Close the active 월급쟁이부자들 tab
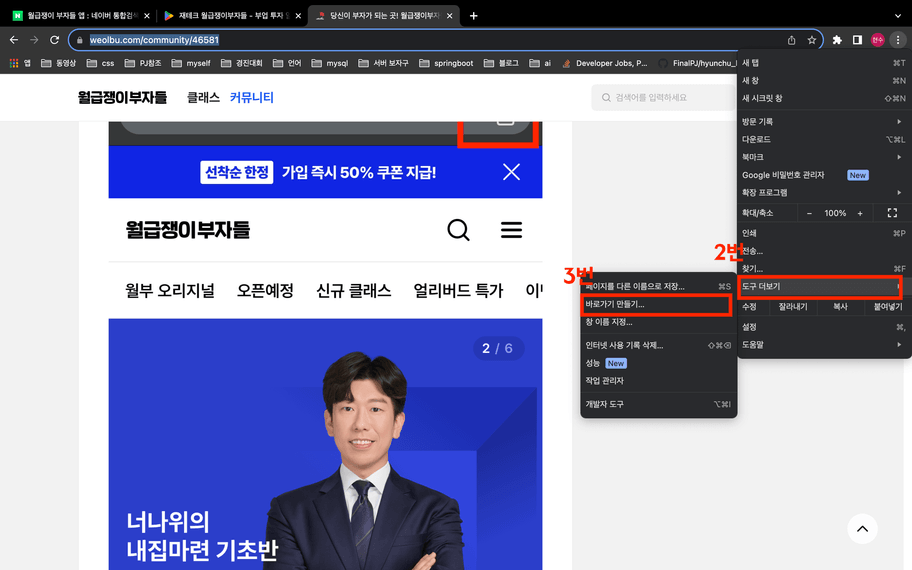This screenshot has width=912, height=570. tap(450, 16)
